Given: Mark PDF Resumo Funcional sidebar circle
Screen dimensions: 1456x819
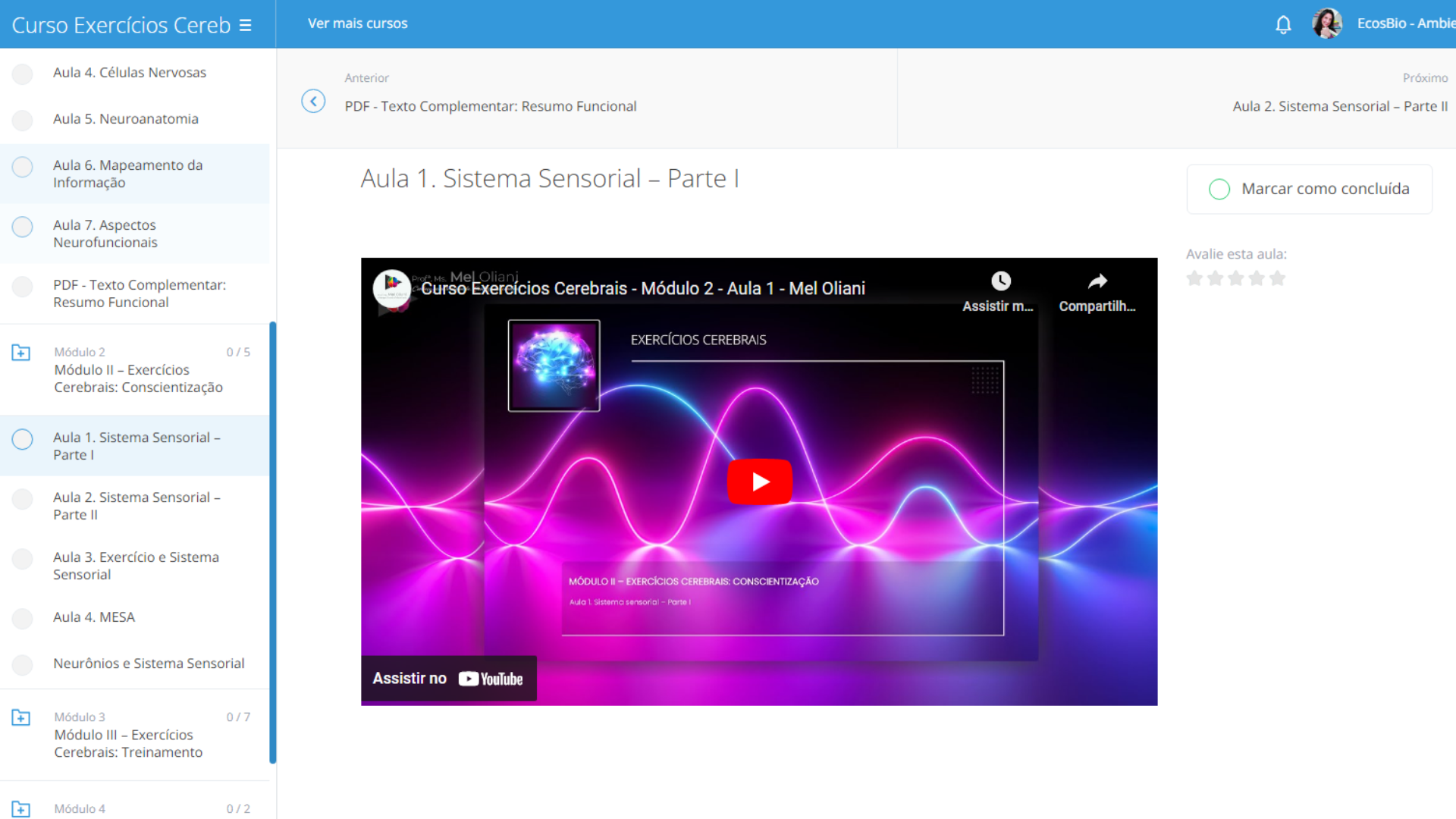Looking at the screenshot, I should pos(23,287).
